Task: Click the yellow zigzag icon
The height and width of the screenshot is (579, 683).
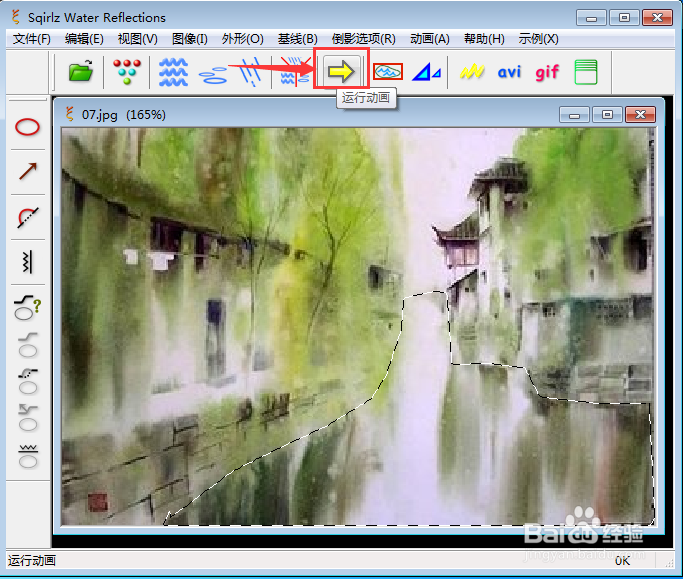Action: pyautogui.click(x=472, y=71)
